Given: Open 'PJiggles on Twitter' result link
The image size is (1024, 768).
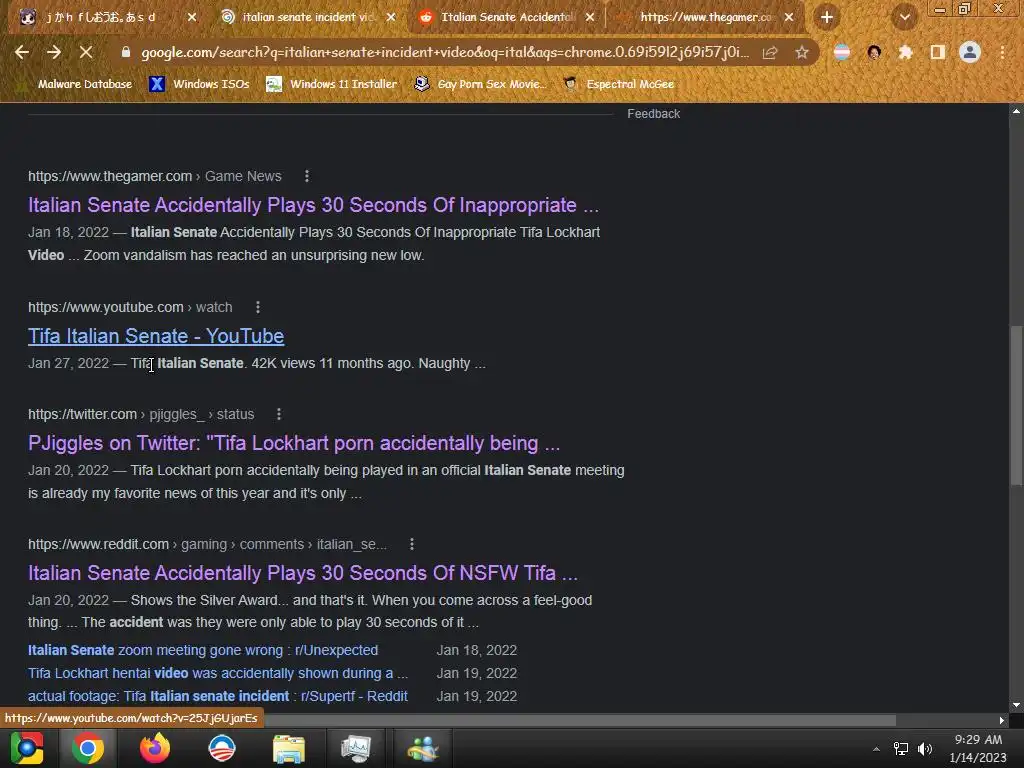Looking at the screenshot, I should pos(294,443).
